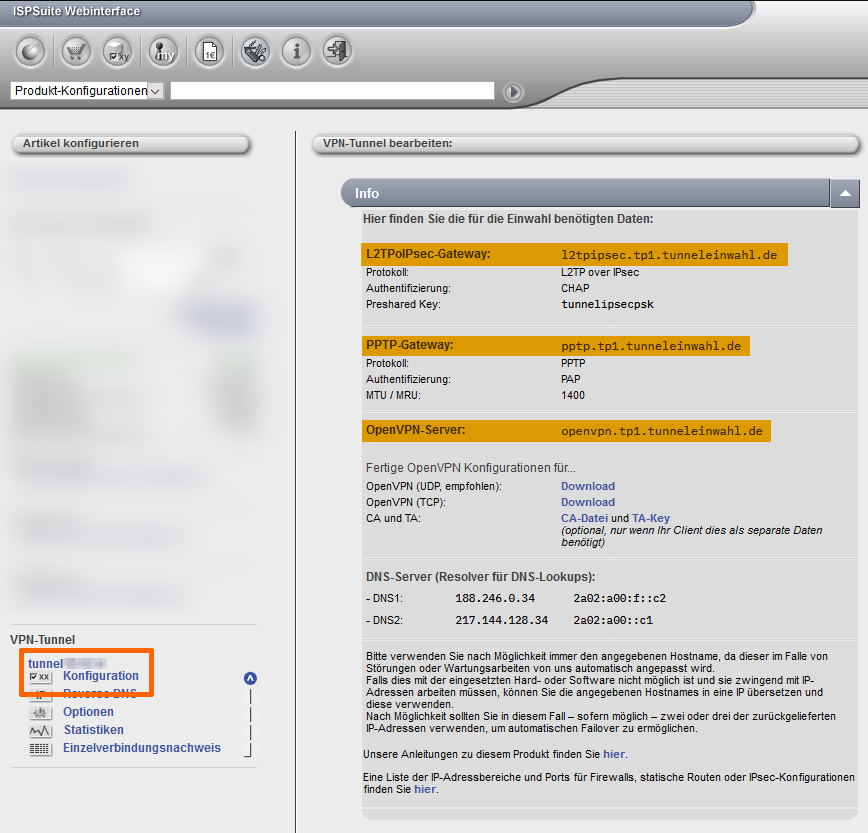Download the OpenVPN UDP configuration
Screen dimensions: 868x833
pyautogui.click(x=587, y=487)
